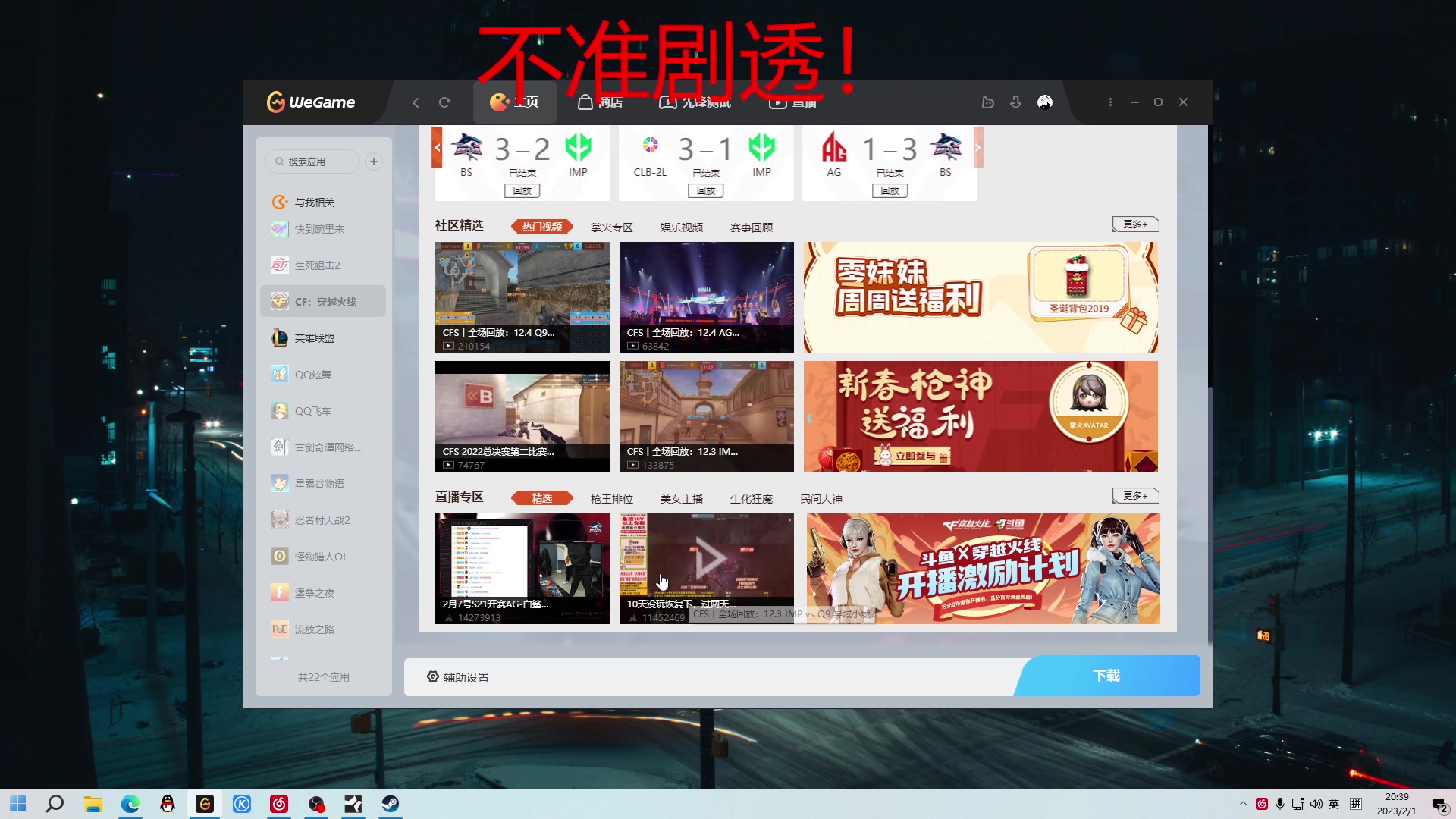Click the page refresh icon

444,102
